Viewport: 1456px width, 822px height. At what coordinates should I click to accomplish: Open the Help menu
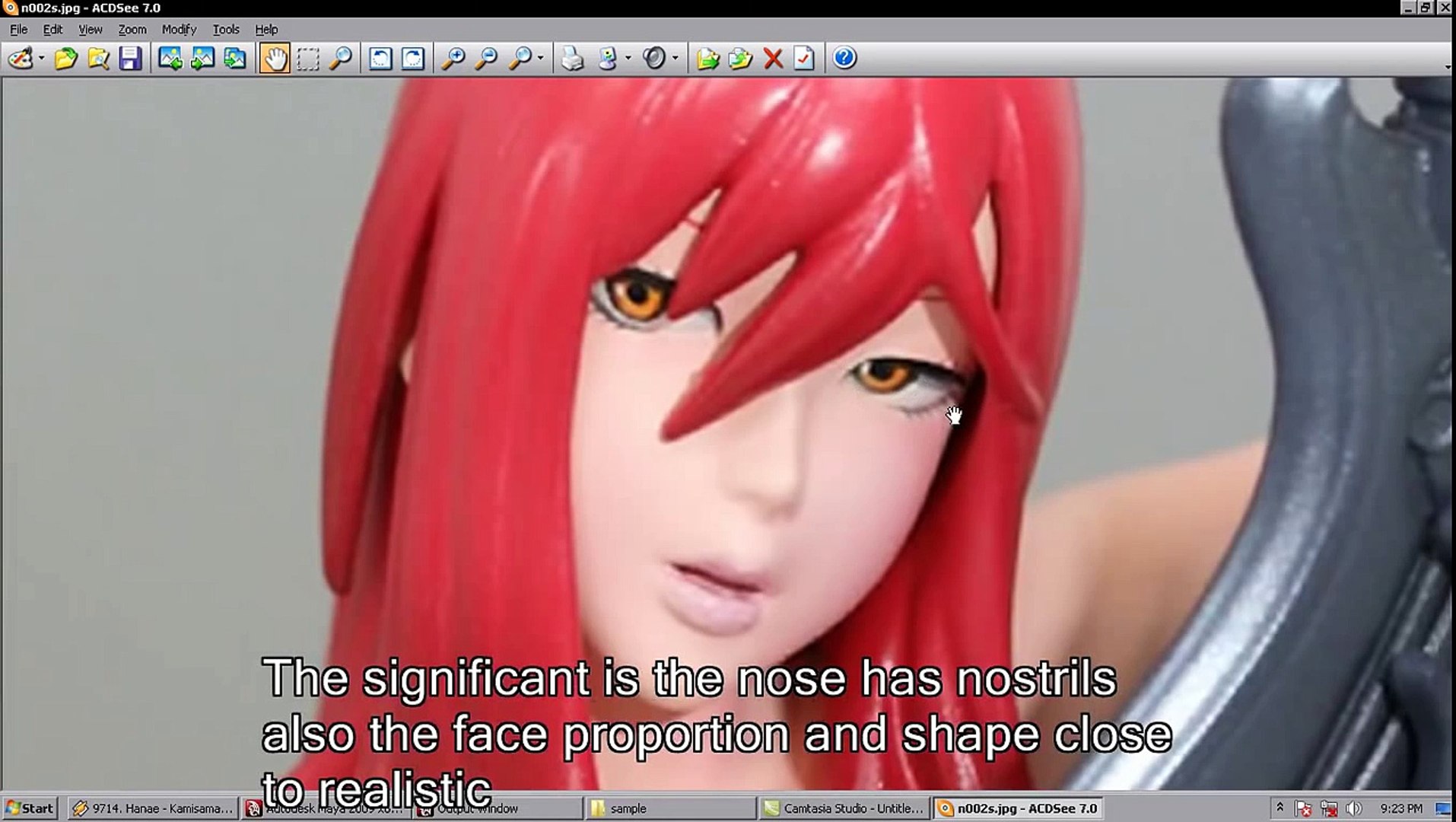coord(266,30)
